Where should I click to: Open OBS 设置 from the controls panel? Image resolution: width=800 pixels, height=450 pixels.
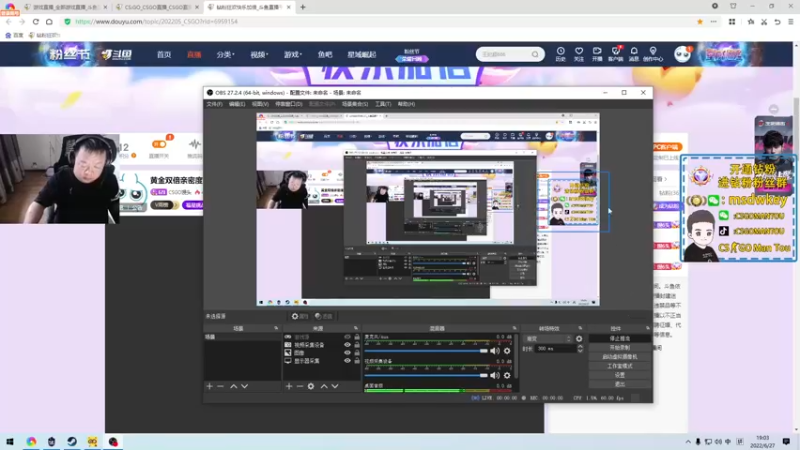coord(619,375)
